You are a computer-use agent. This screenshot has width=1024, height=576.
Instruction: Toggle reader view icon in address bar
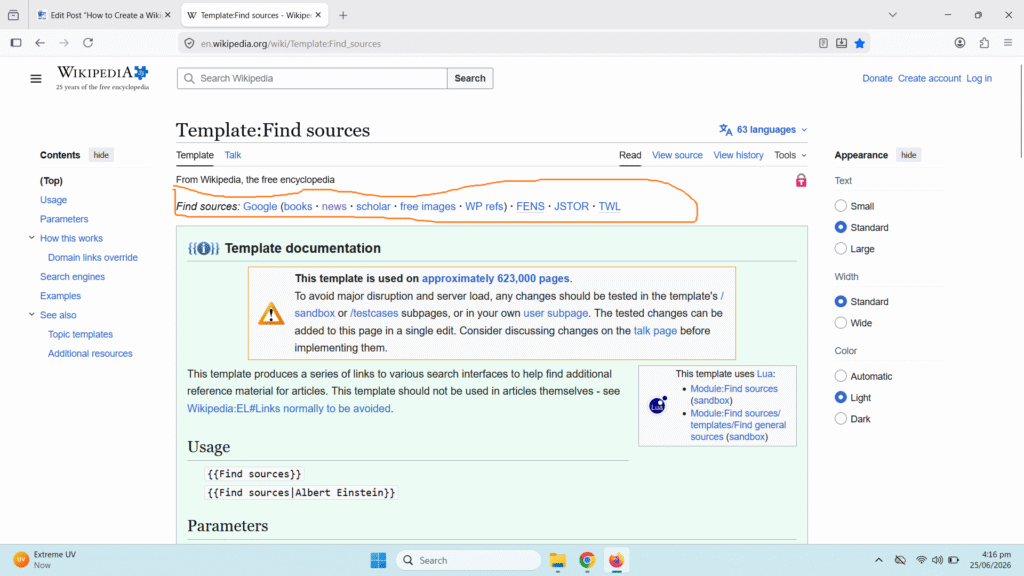point(823,43)
